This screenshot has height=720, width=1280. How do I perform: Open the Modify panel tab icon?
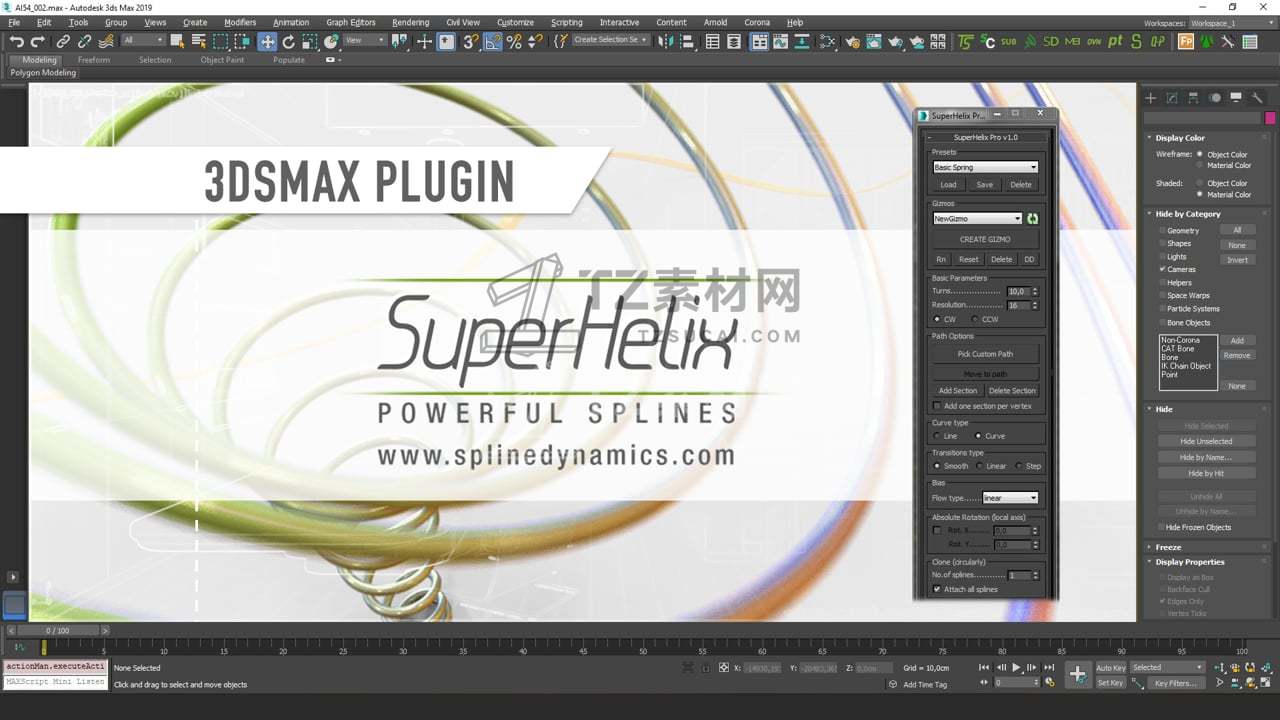coord(1172,97)
